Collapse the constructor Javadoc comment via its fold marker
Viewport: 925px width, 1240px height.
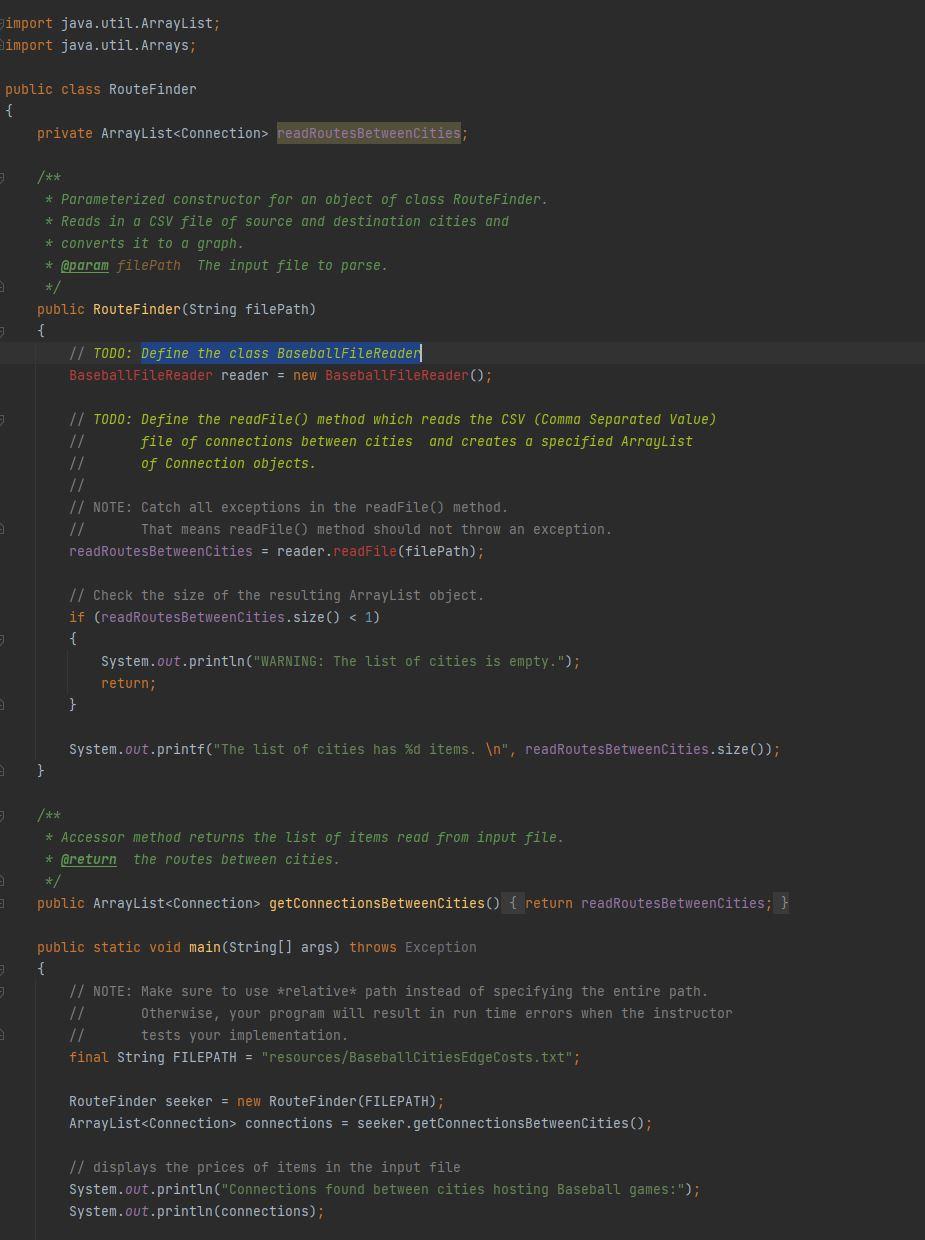point(2,177)
